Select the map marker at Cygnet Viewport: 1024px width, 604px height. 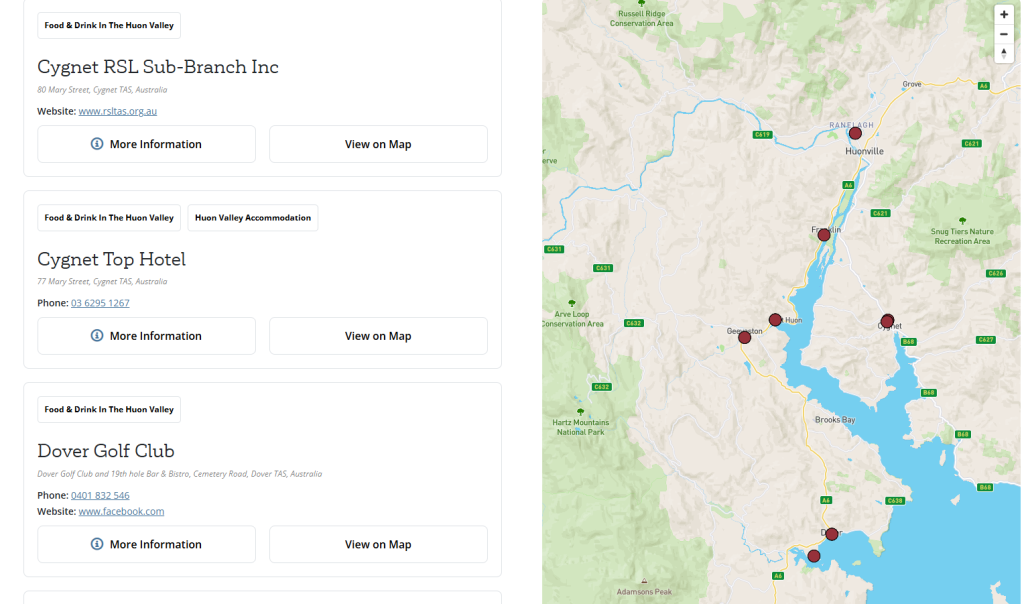887,320
